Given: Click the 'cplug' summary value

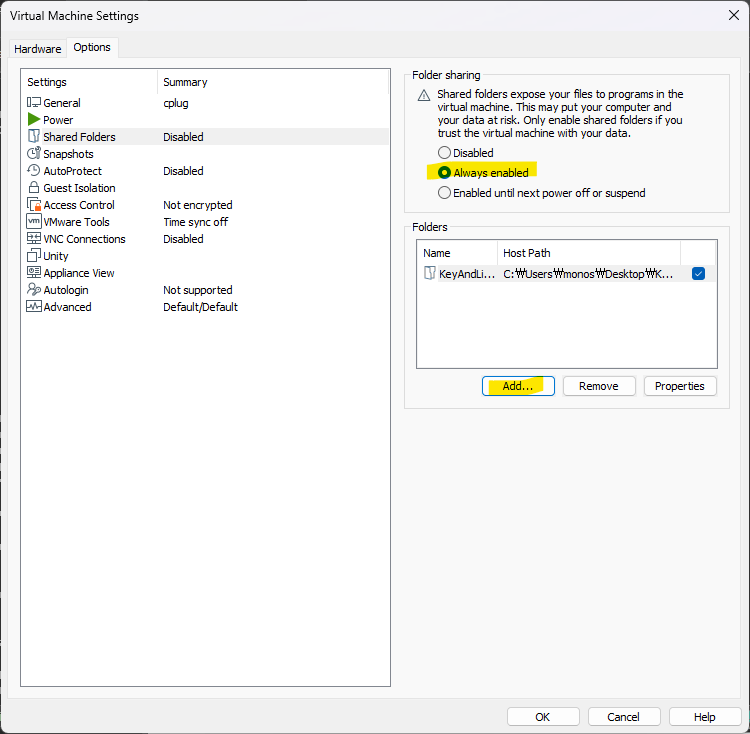Looking at the screenshot, I should point(176,103).
